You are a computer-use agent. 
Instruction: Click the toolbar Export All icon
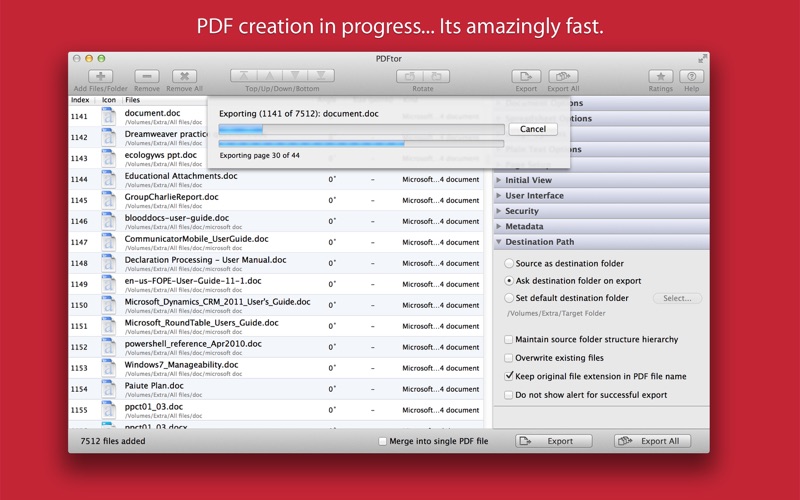(563, 77)
